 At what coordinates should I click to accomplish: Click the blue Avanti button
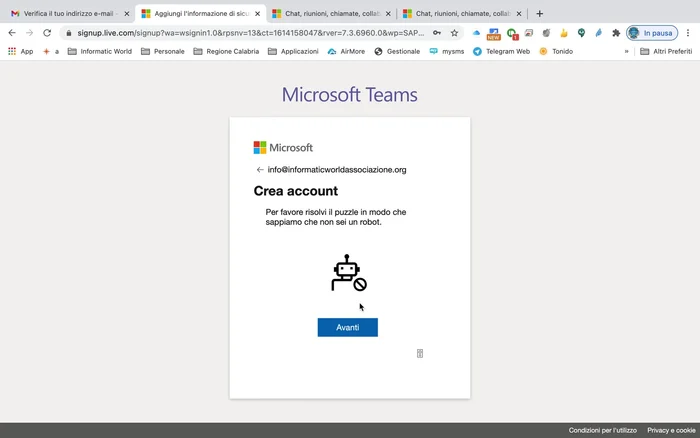click(347, 327)
